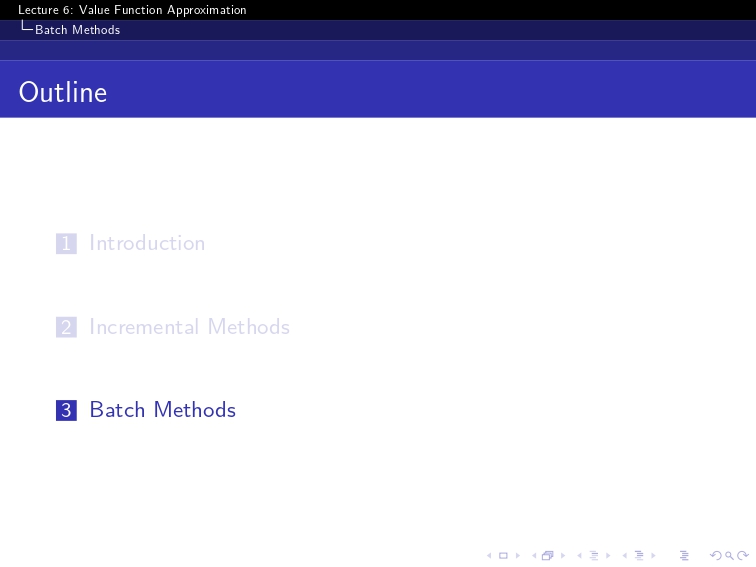Open the Incremental Methods outline link
The height and width of the screenshot is (567, 756).
[189, 327]
